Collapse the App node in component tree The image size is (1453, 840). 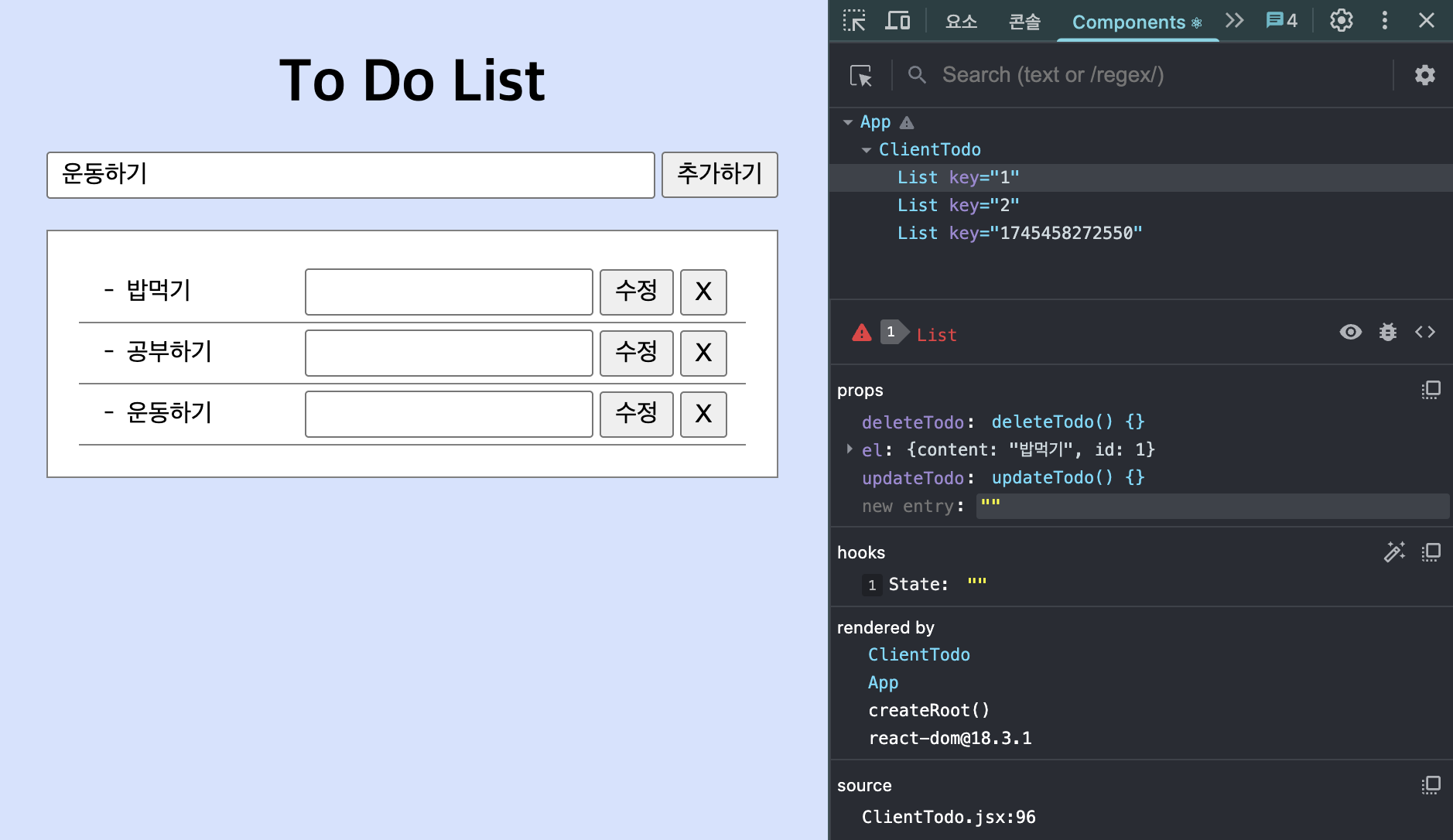(x=848, y=122)
